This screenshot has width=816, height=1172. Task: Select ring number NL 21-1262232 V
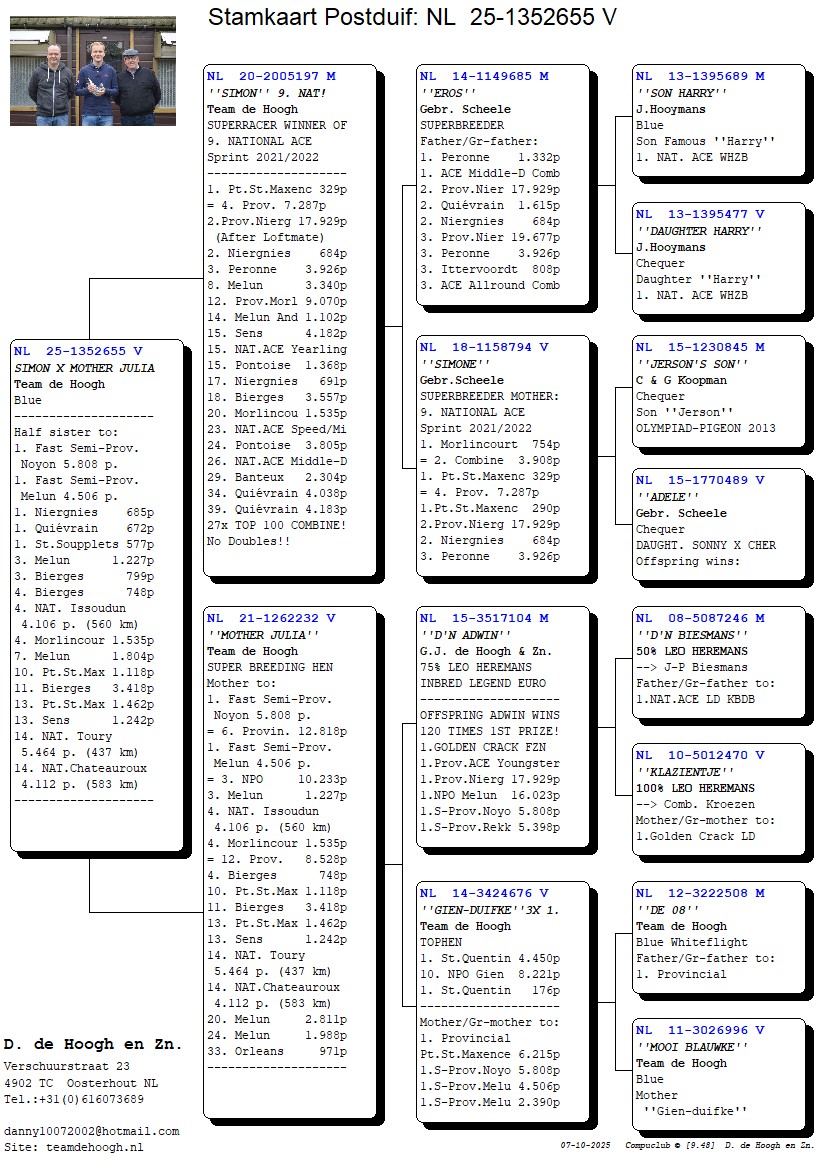(x=271, y=618)
